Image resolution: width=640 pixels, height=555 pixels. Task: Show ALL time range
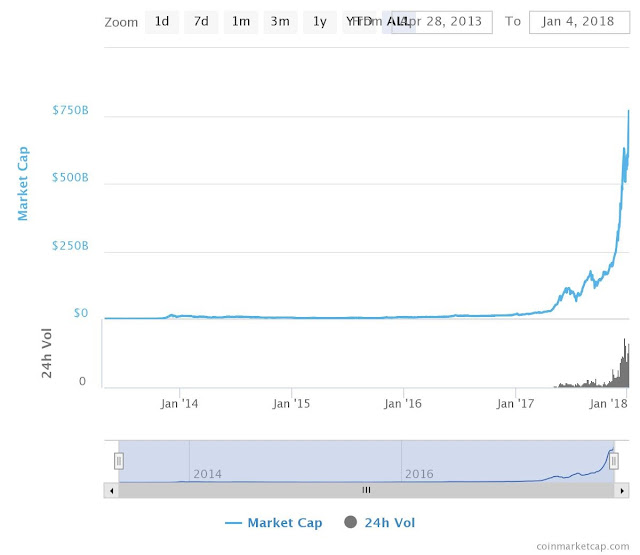[397, 21]
